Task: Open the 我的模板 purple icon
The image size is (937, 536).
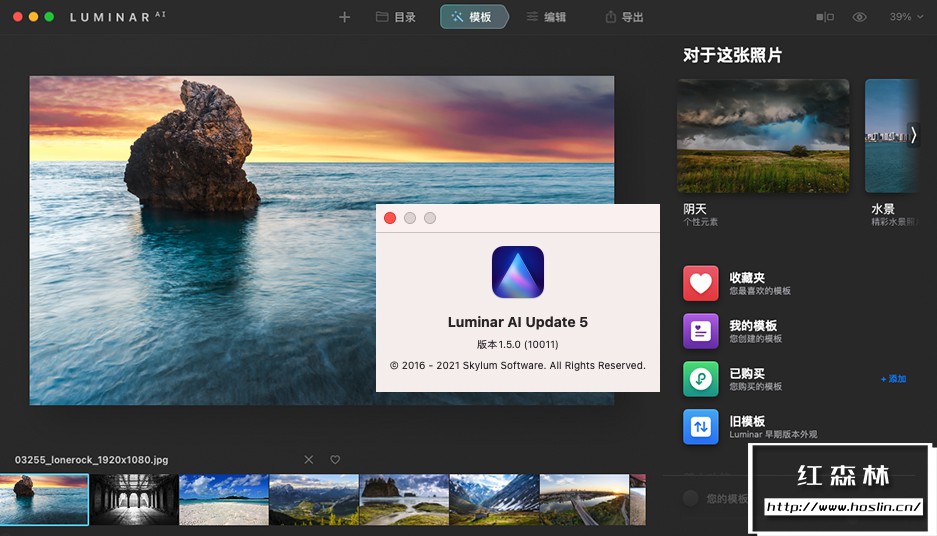Action: [701, 331]
